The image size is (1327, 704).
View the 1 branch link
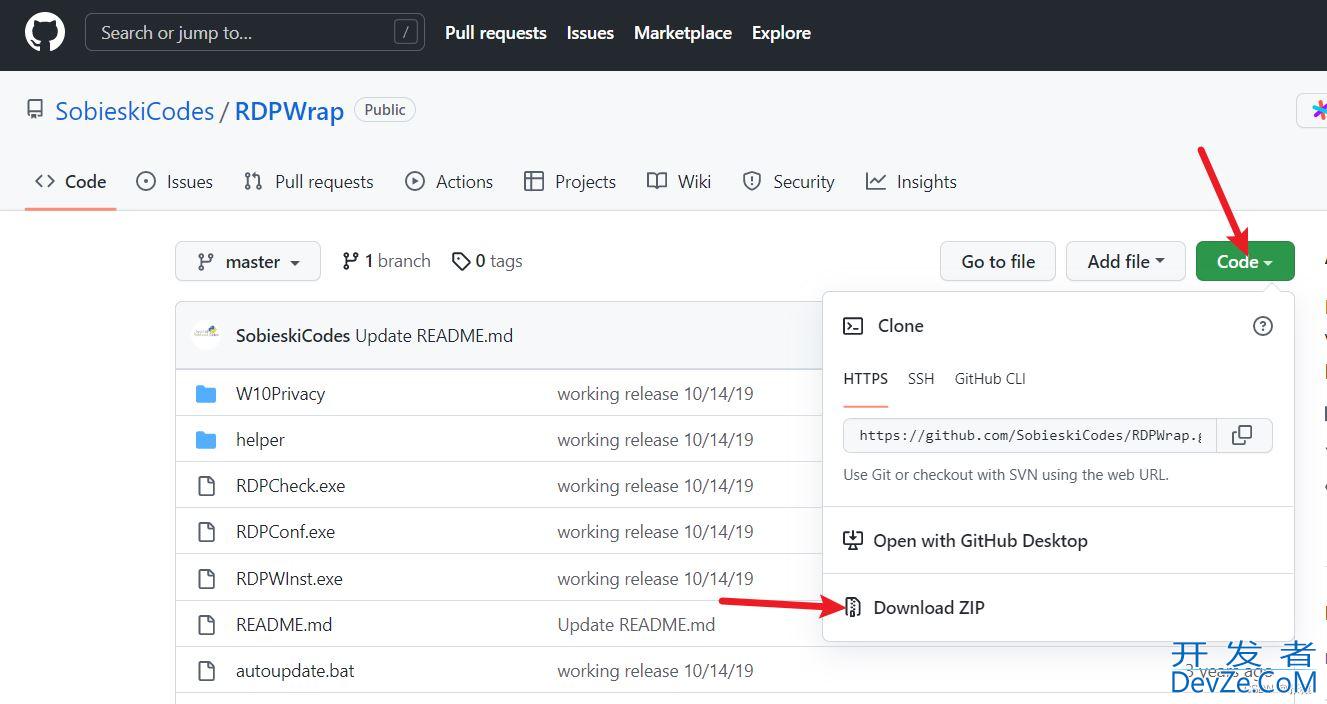386,261
